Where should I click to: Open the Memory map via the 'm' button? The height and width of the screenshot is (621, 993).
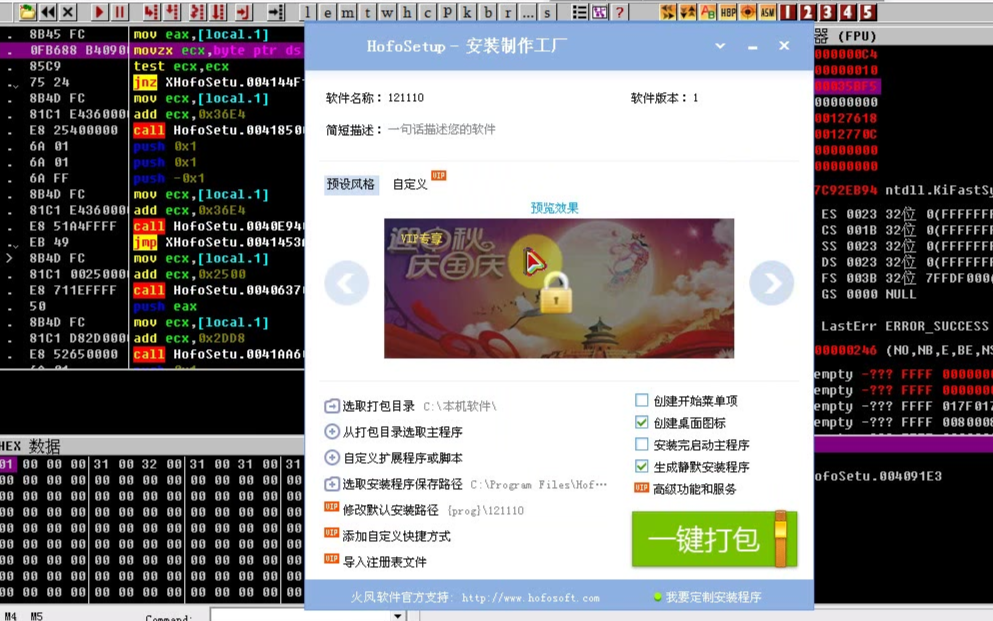coord(348,11)
